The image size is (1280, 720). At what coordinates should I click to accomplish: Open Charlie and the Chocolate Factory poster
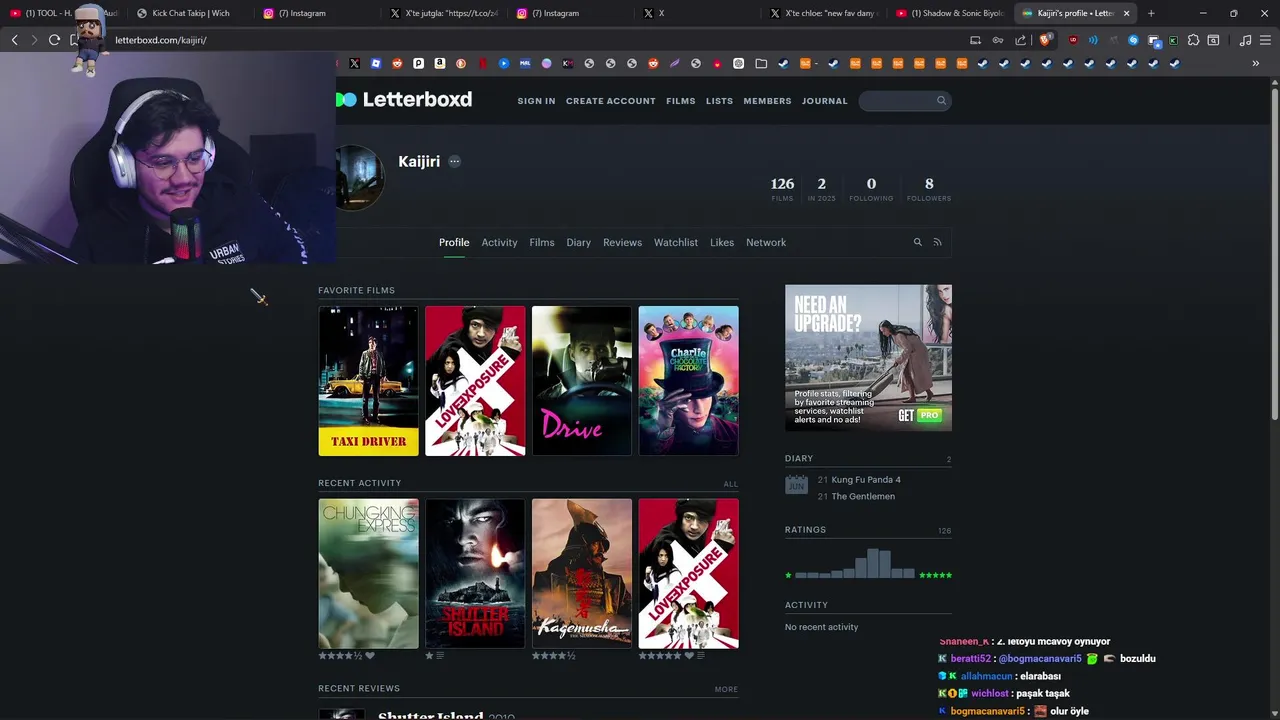689,381
